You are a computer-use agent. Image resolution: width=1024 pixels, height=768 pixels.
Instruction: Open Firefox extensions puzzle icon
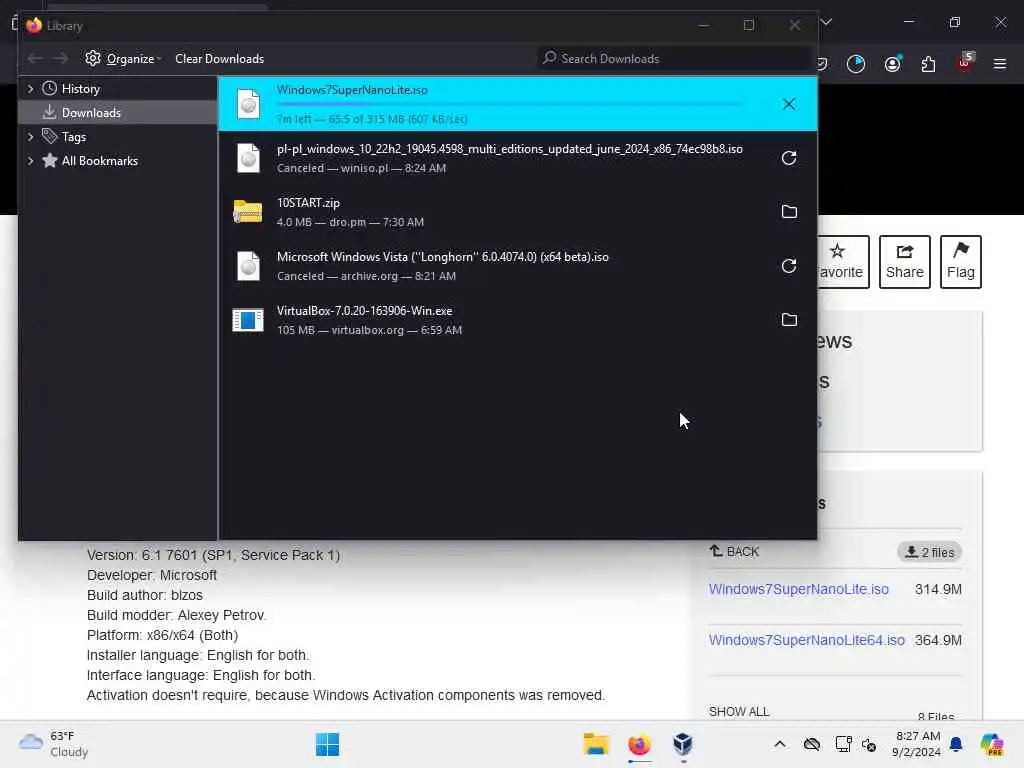(x=928, y=63)
